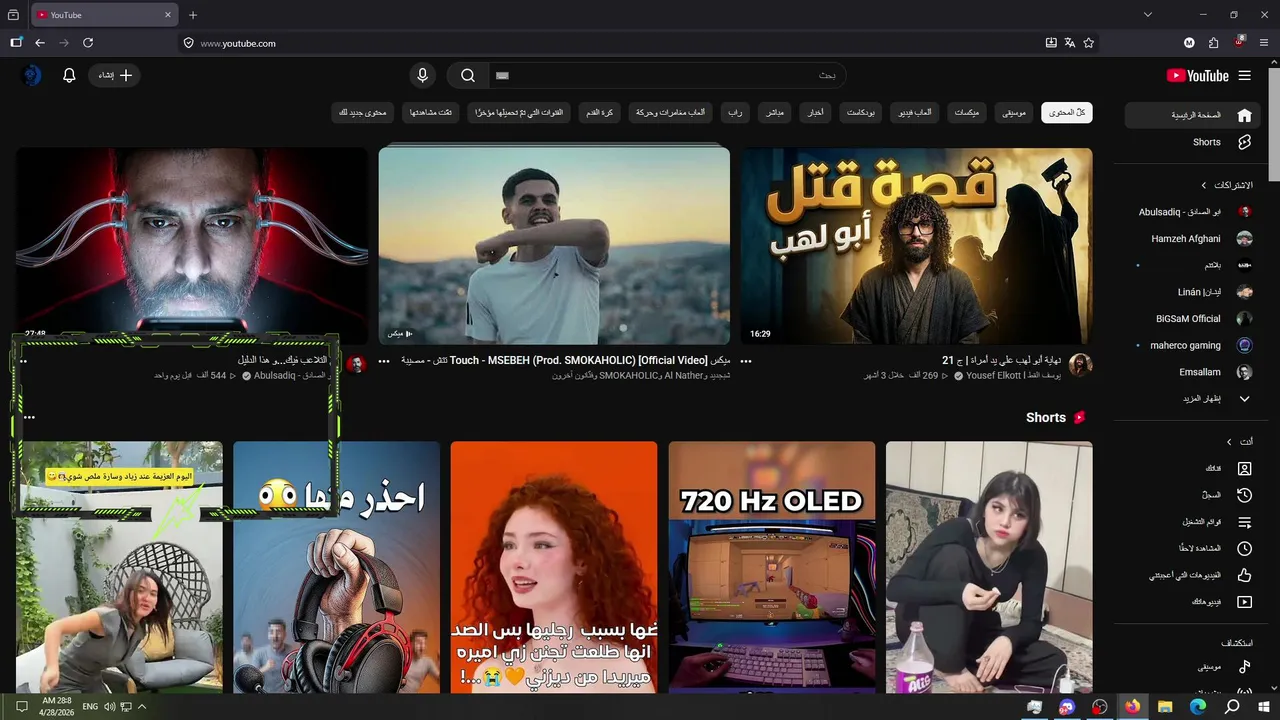The width and height of the screenshot is (1280, 720).
Task: Select the Live (مباشر) chip
Action: (775, 113)
